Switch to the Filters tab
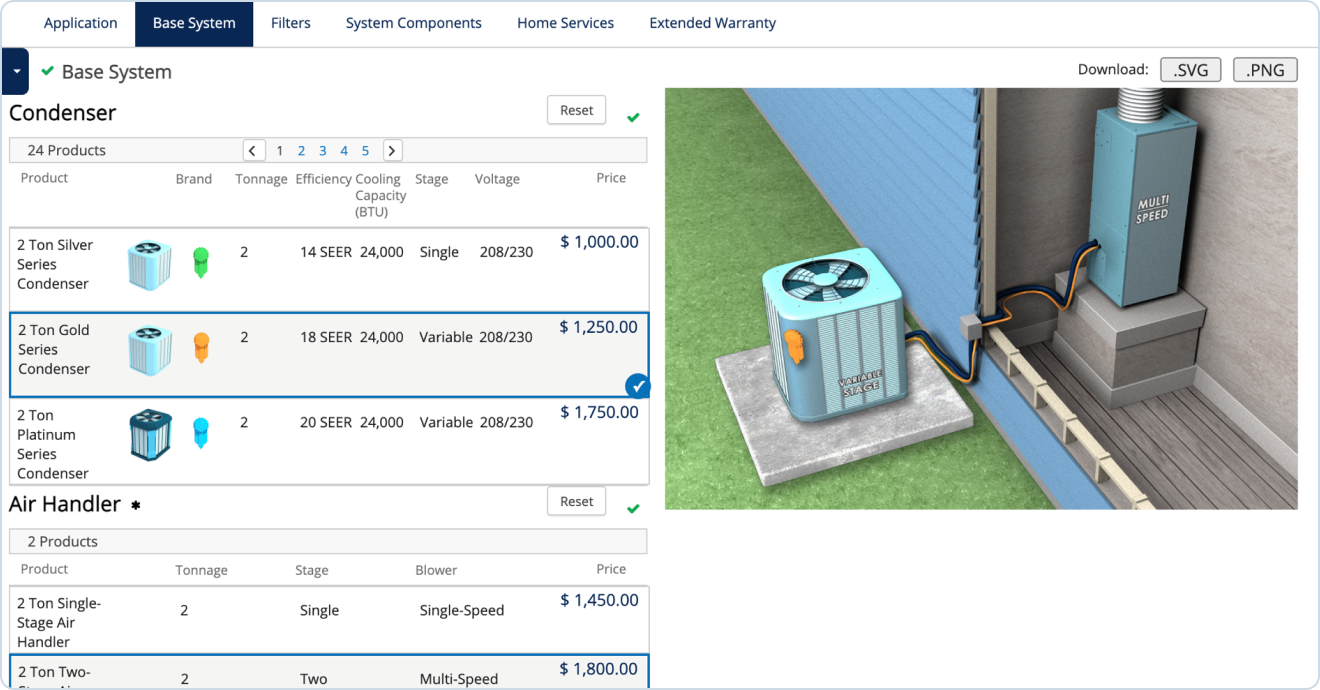Screen dimensions: 1320x690 tap(290, 23)
